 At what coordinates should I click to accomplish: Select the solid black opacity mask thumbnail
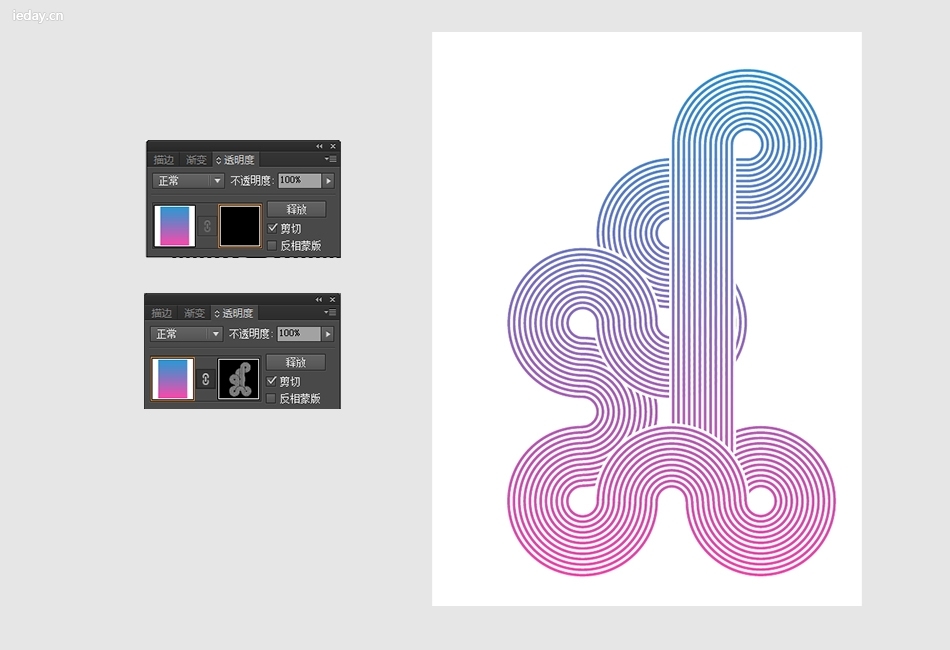click(x=240, y=226)
